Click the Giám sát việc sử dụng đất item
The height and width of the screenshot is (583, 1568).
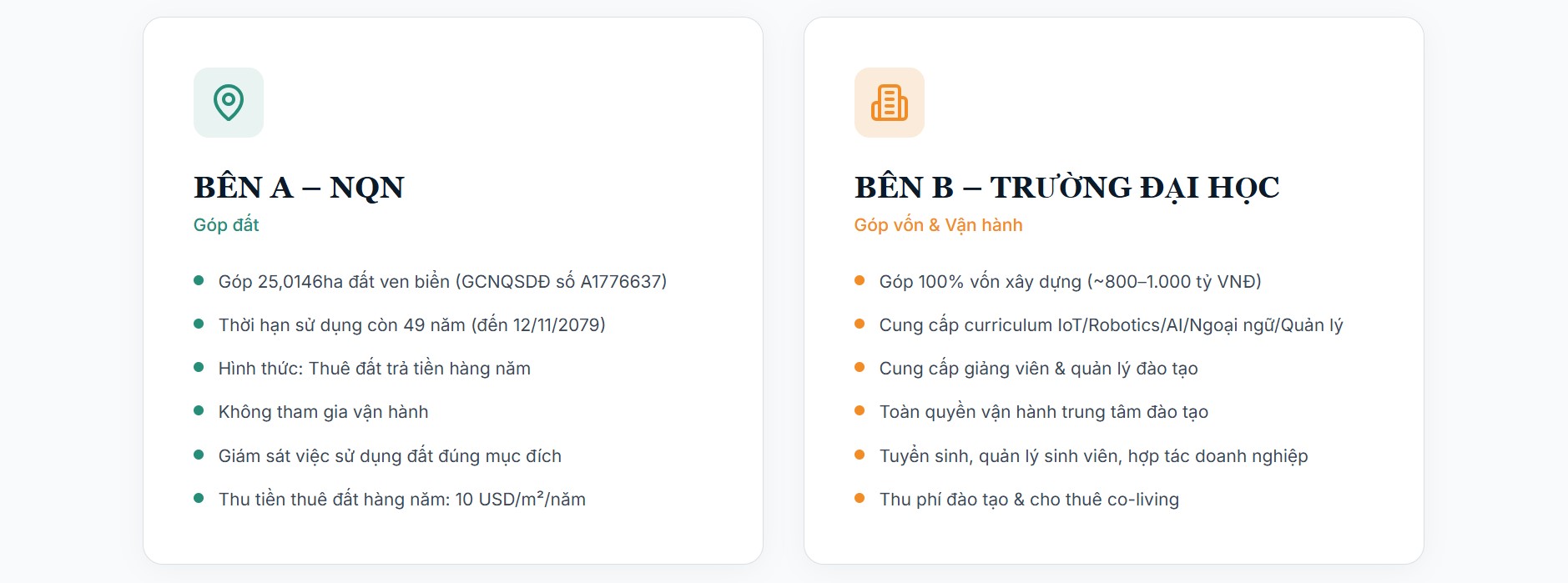[x=390, y=456]
